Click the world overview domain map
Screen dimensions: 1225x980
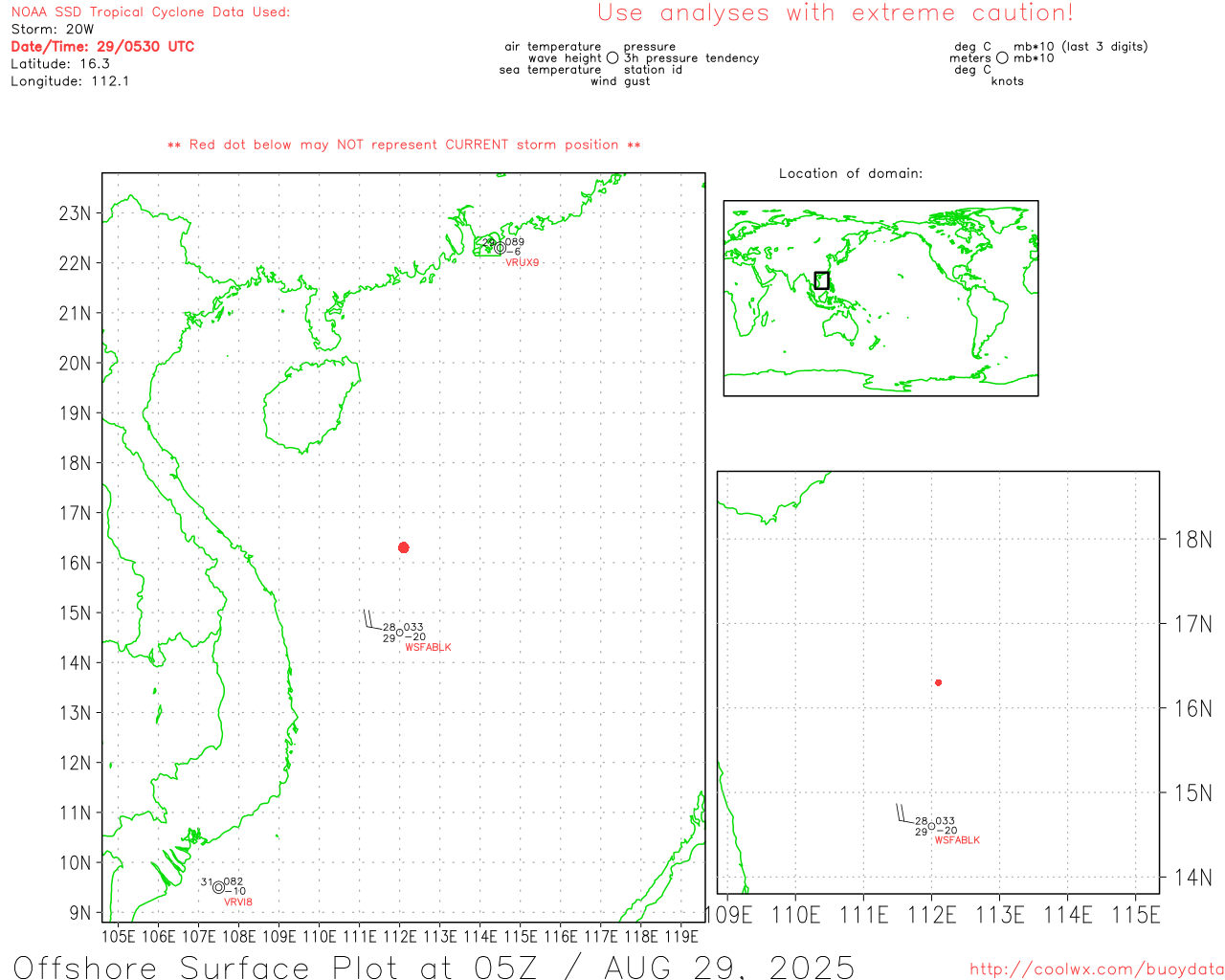click(880, 299)
